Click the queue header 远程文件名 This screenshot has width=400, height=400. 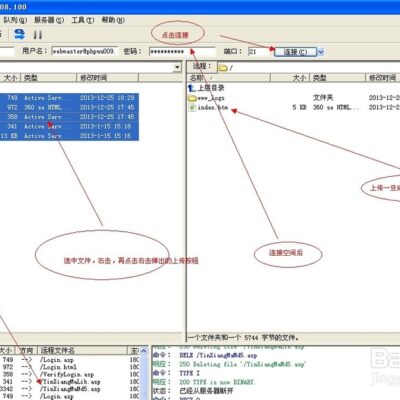coord(82,350)
